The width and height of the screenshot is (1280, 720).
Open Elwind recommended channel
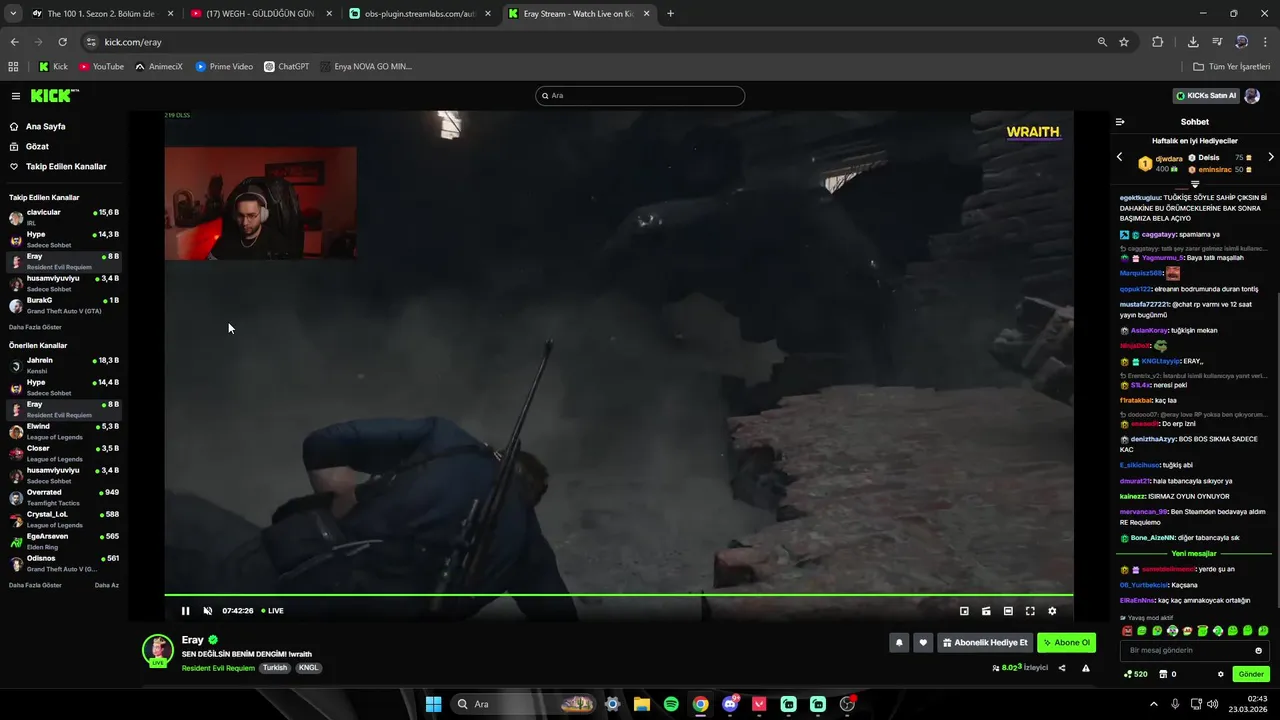pyautogui.click(x=64, y=431)
